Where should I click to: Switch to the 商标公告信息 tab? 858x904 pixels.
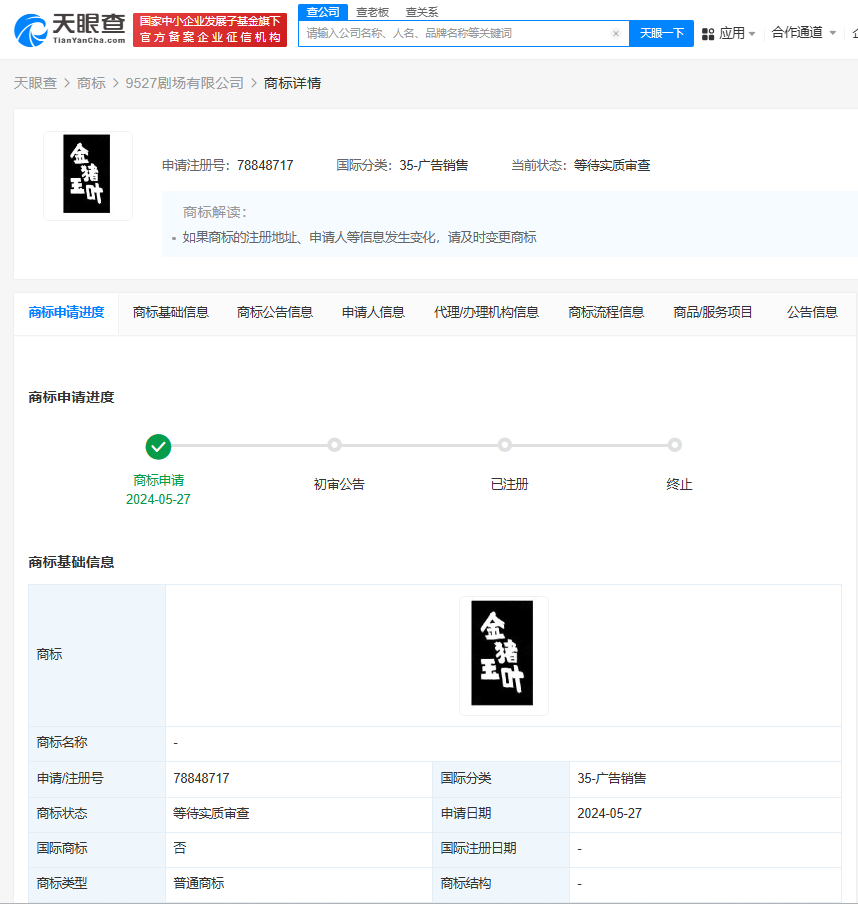274,311
